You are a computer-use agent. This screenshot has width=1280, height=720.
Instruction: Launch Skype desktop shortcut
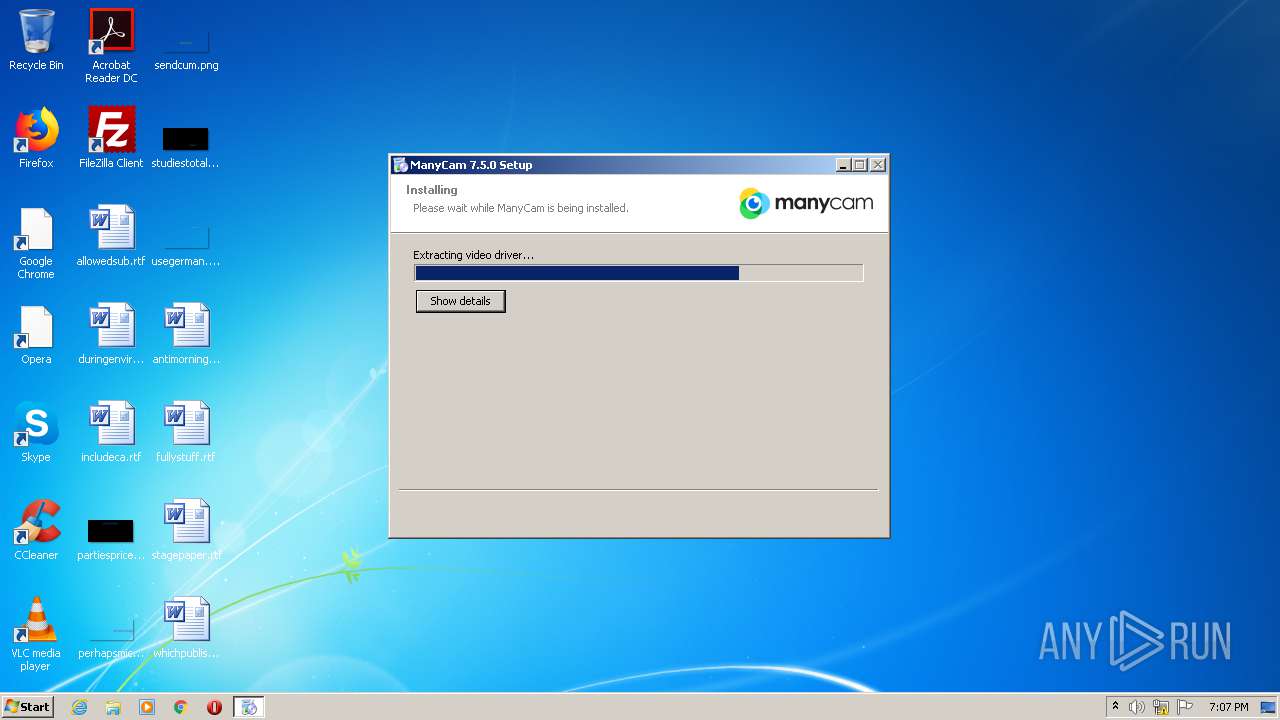tap(36, 432)
